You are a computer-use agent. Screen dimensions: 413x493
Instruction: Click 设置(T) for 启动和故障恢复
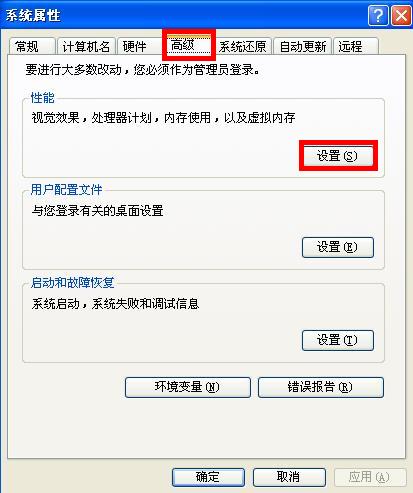[338, 340]
